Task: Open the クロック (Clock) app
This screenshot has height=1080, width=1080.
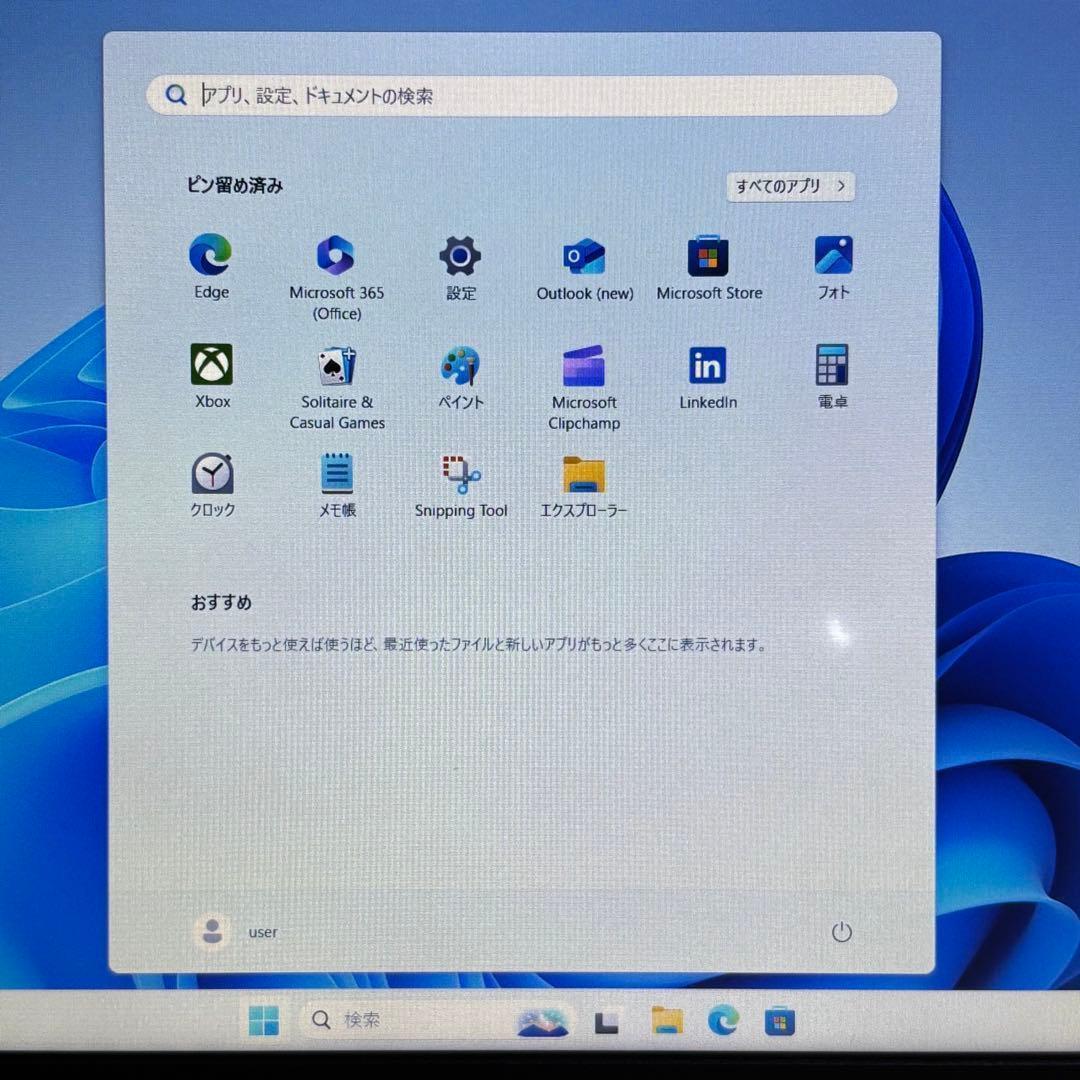Action: [211, 472]
